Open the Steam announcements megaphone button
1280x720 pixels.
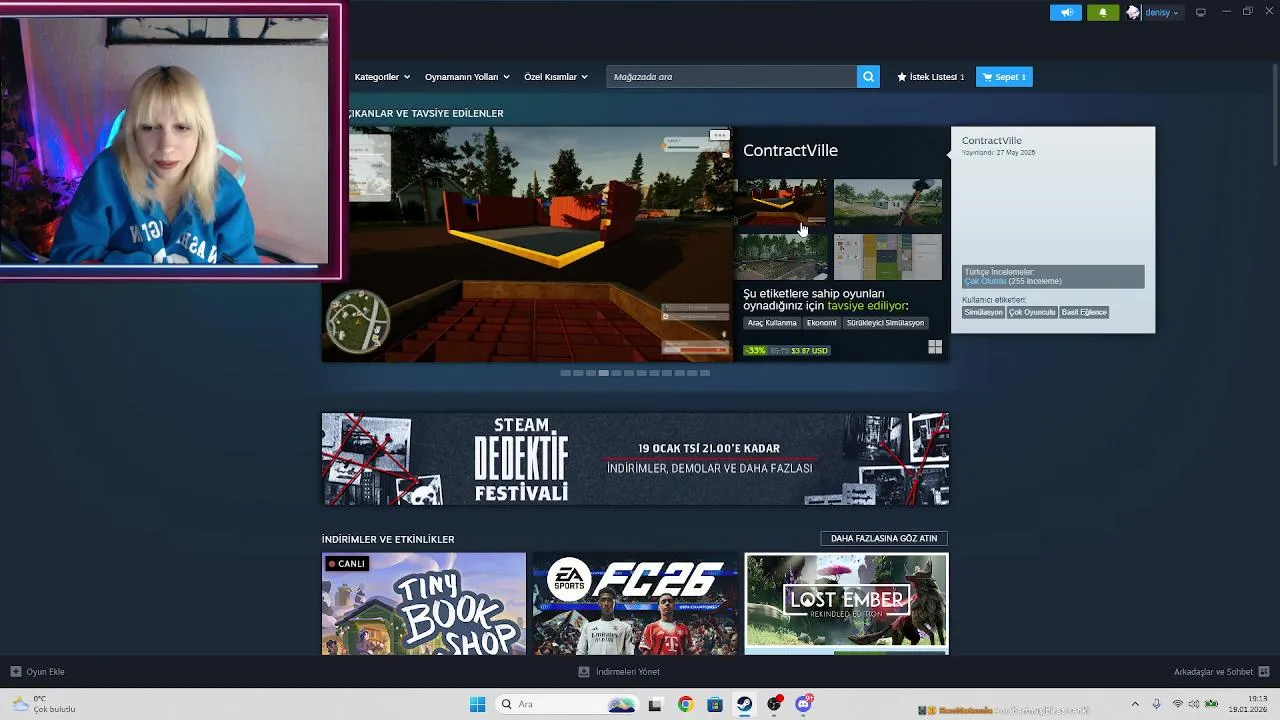[x=1066, y=12]
